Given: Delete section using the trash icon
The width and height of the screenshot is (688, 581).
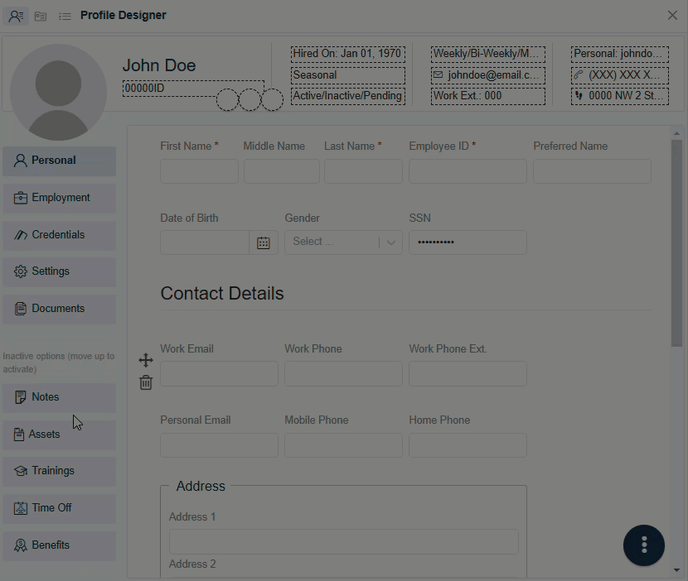Looking at the screenshot, I should tap(146, 383).
